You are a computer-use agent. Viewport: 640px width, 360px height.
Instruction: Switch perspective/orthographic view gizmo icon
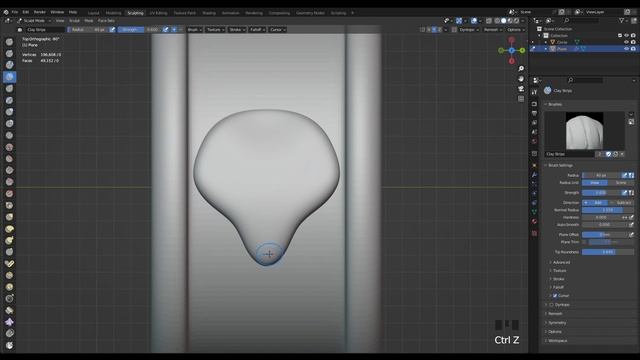[521, 99]
